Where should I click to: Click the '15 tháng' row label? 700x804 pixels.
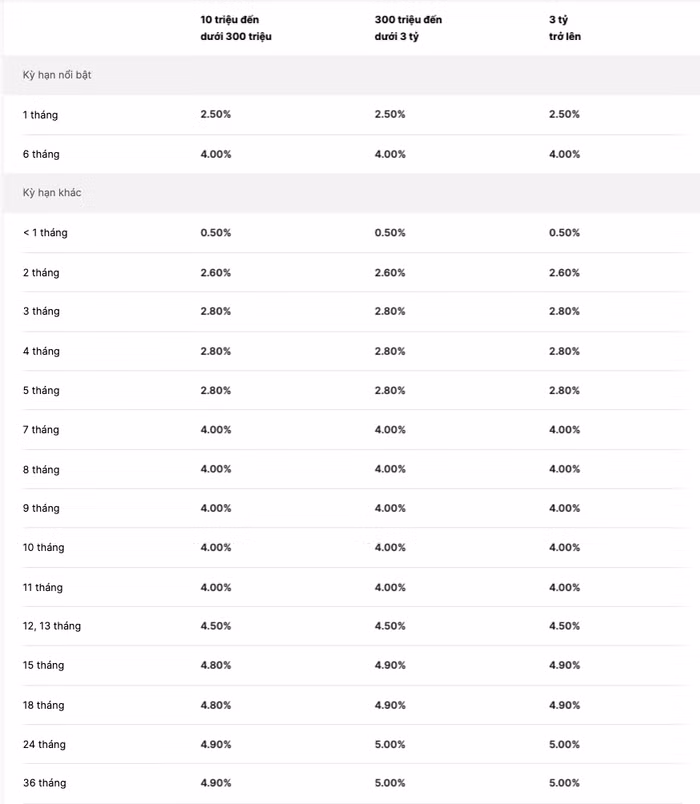tap(43, 665)
